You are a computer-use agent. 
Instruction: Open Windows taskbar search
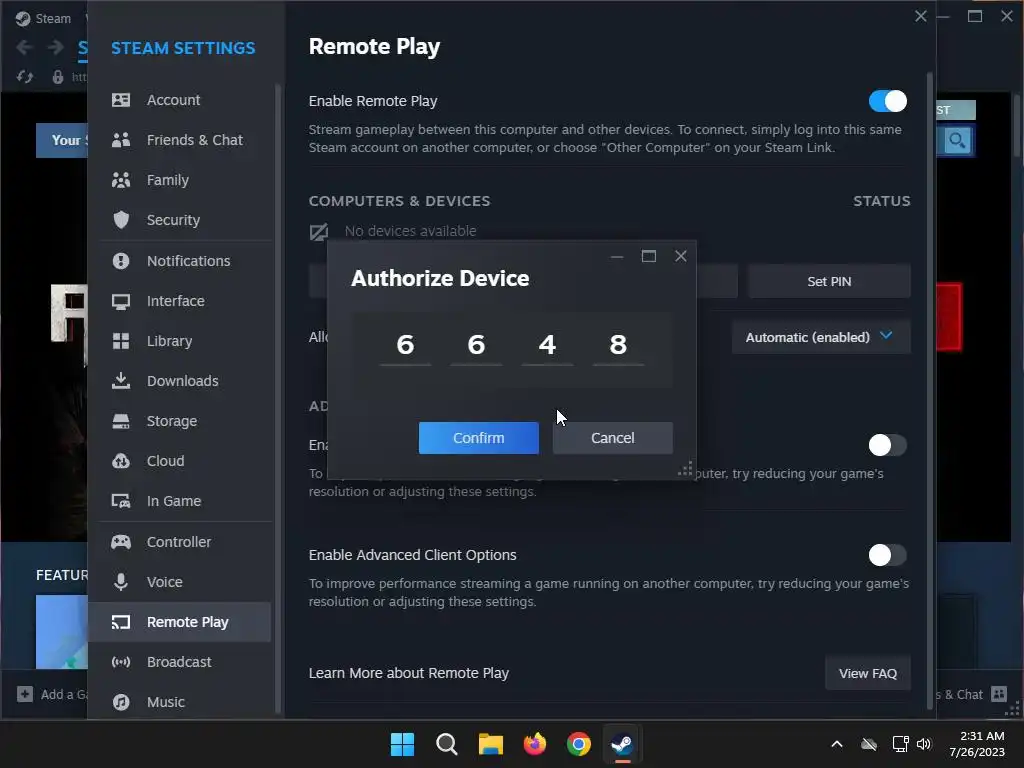tap(447, 744)
